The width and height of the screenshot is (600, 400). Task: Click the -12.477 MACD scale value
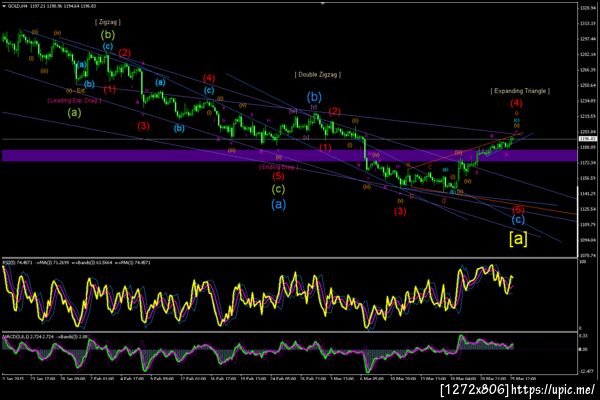coord(587,371)
